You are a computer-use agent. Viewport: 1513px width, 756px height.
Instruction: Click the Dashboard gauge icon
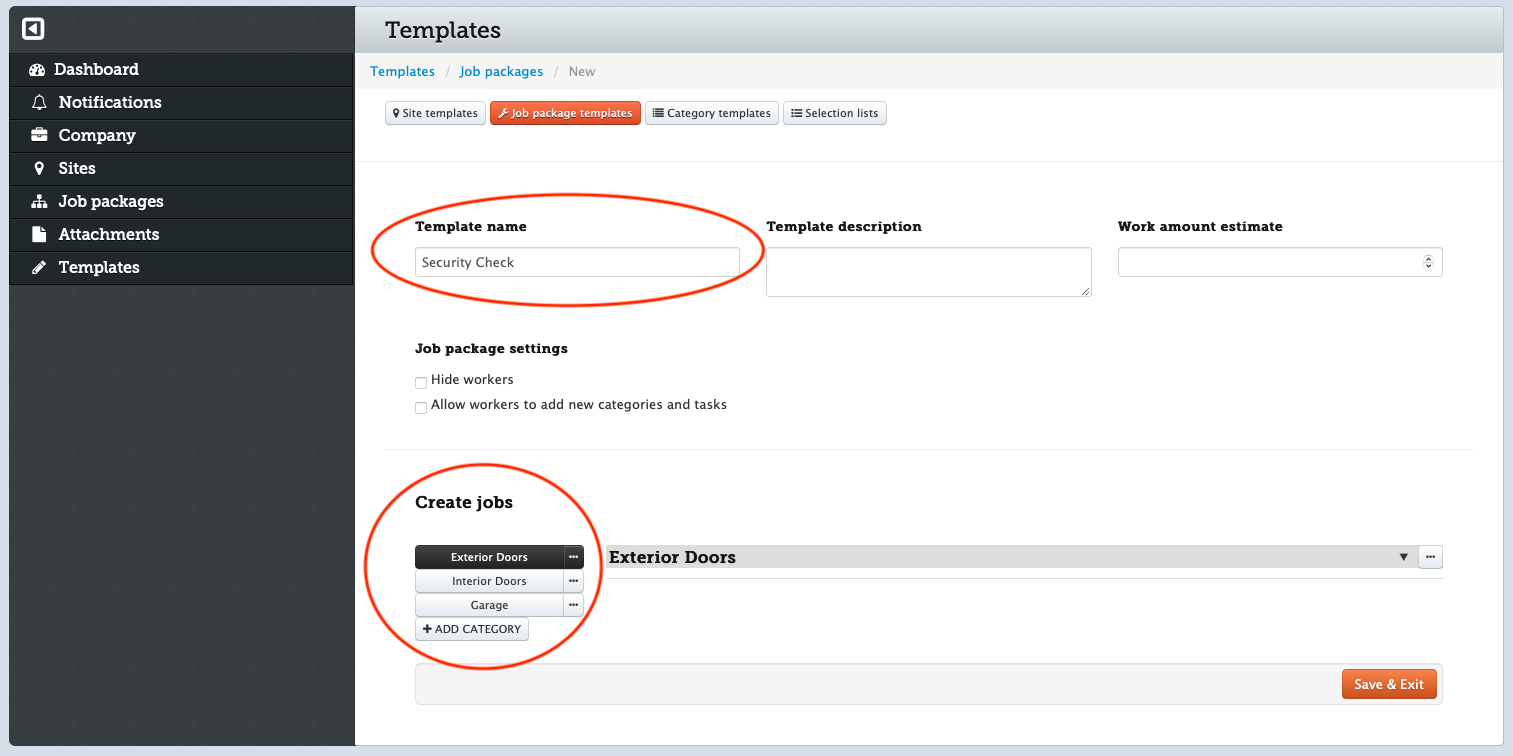point(38,70)
